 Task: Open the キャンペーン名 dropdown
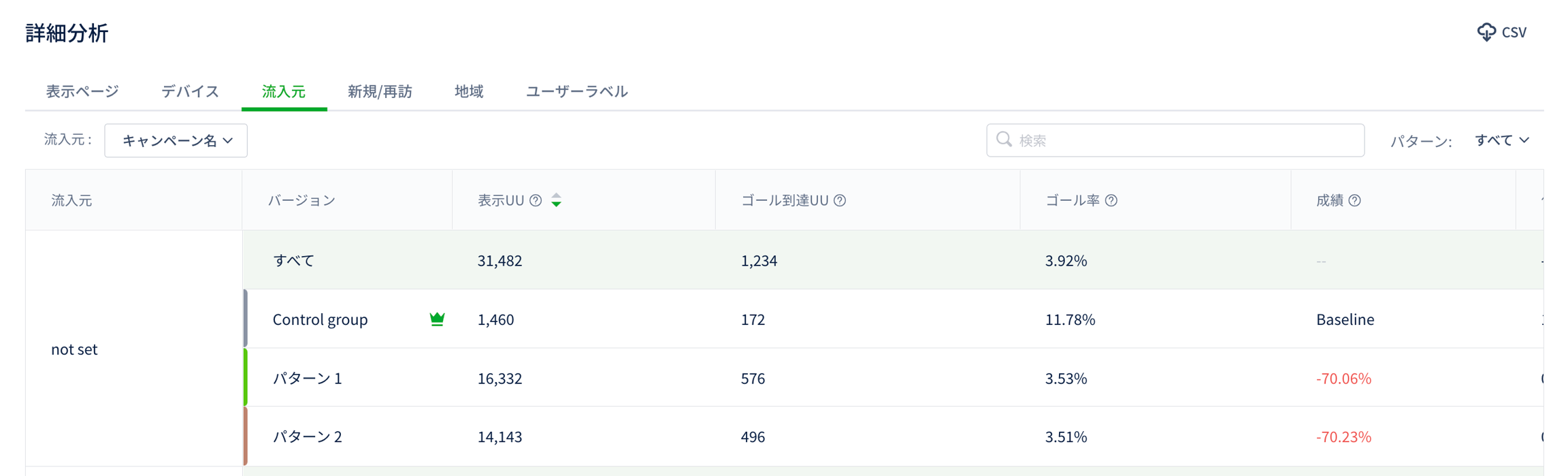176,140
